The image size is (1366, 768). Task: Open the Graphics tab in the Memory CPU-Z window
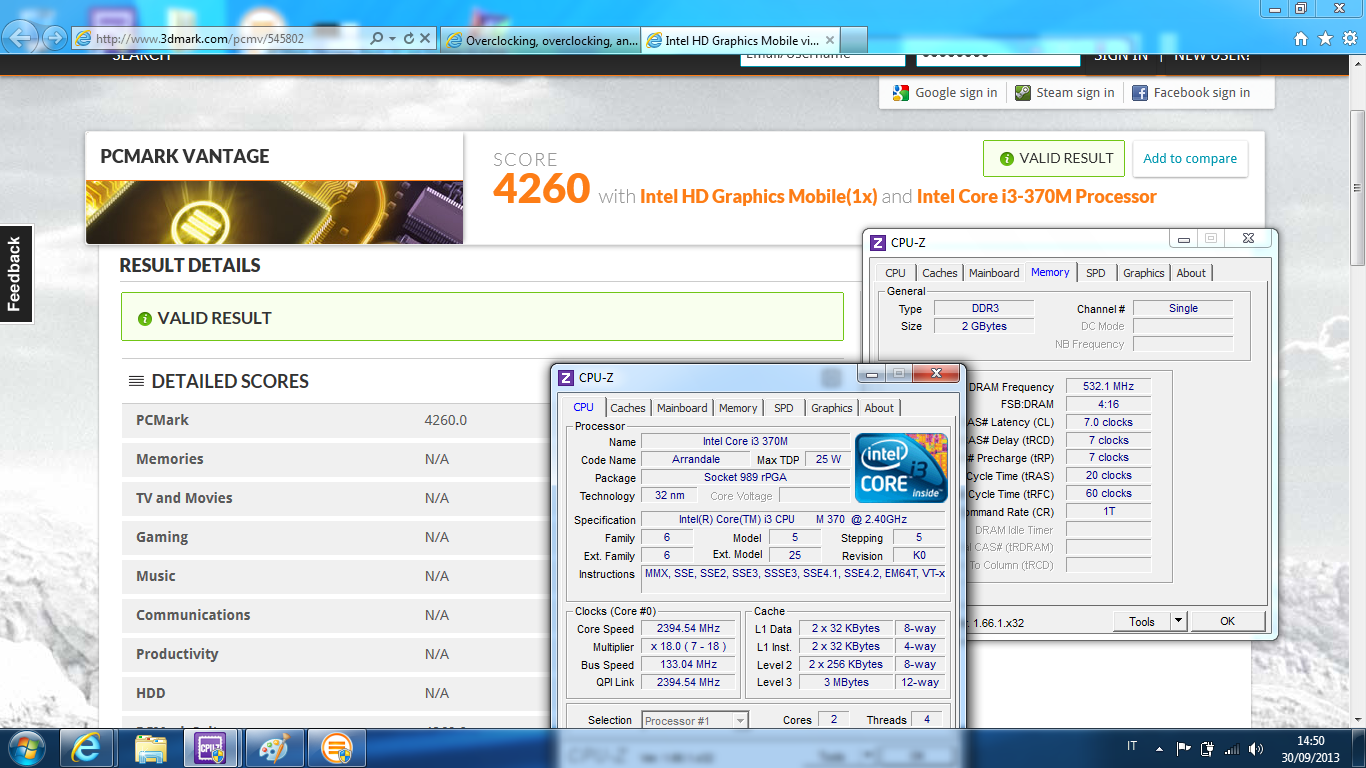pos(1144,273)
